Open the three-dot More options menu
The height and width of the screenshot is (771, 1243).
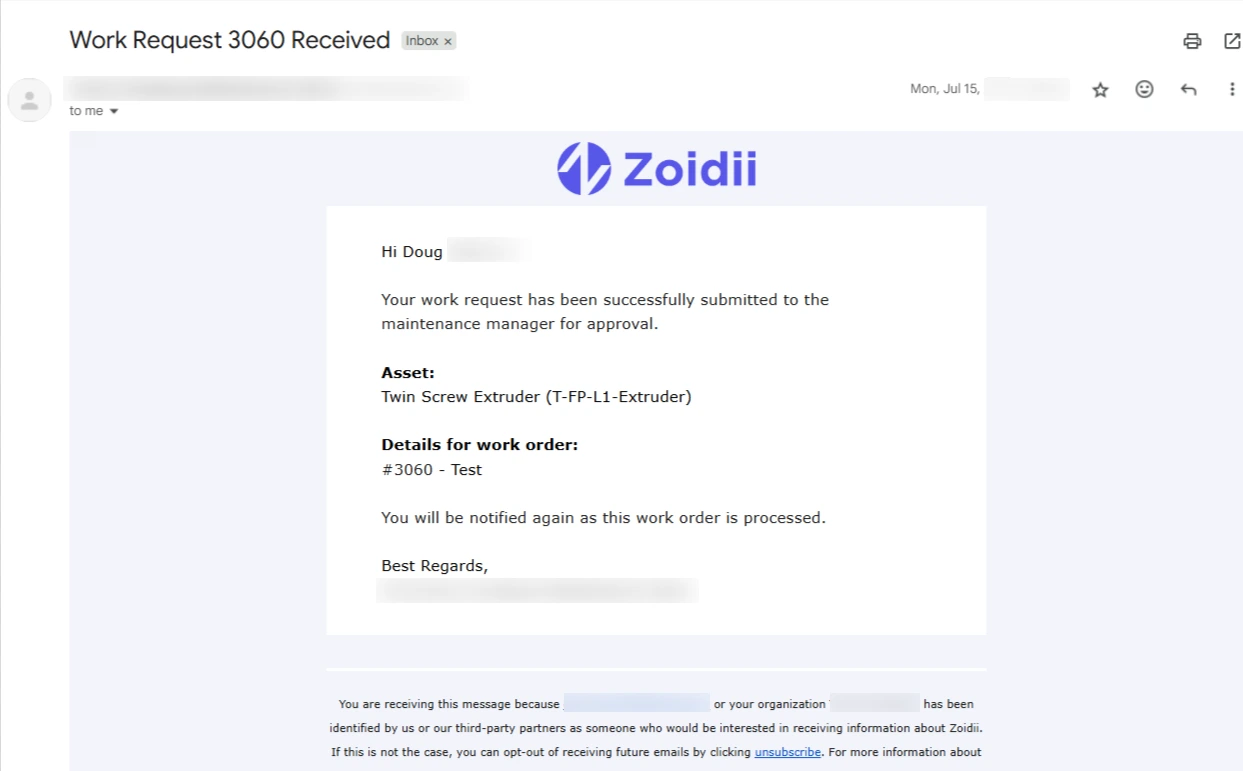(1232, 89)
